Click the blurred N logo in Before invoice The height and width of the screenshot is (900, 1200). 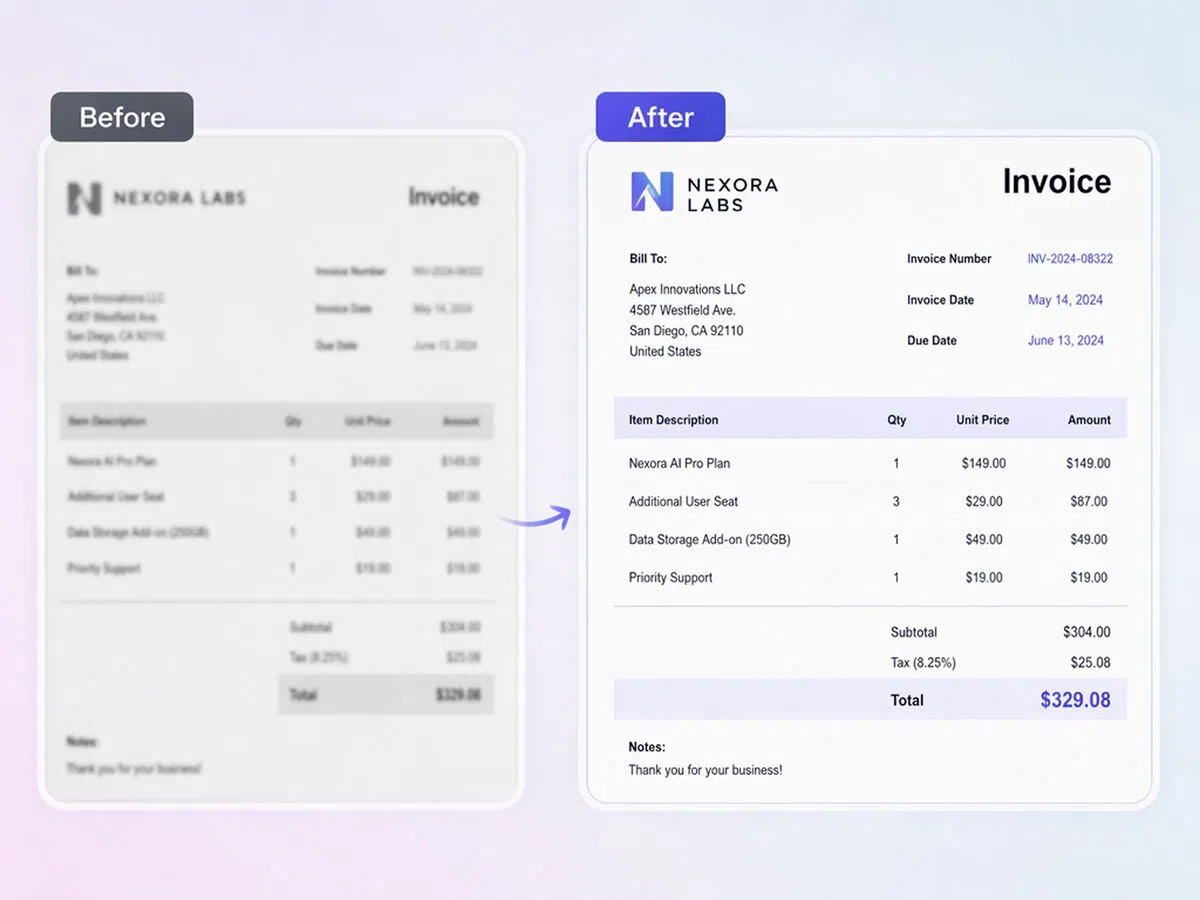[x=84, y=198]
